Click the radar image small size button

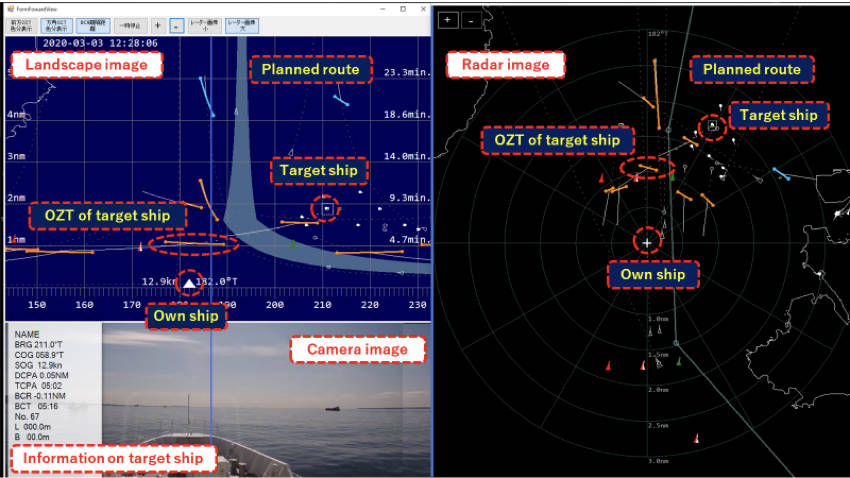(203, 26)
